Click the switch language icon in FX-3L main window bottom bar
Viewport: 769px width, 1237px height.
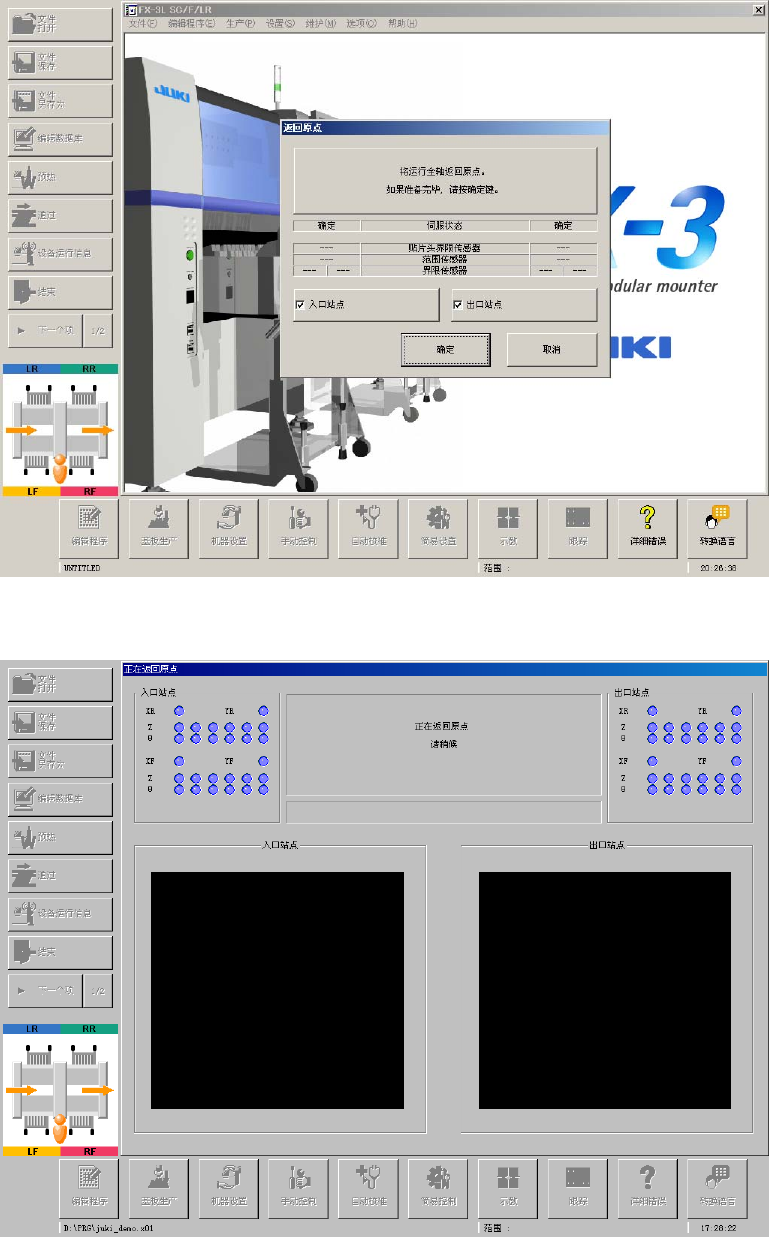(x=717, y=531)
